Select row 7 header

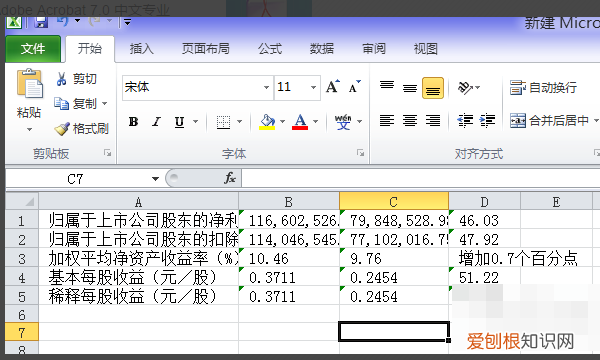(22, 332)
